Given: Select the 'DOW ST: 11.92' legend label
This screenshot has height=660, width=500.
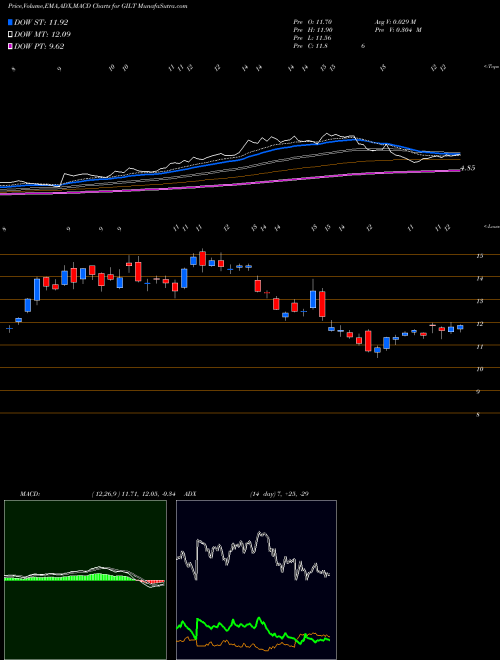Looking at the screenshot, I should pos(41,22).
